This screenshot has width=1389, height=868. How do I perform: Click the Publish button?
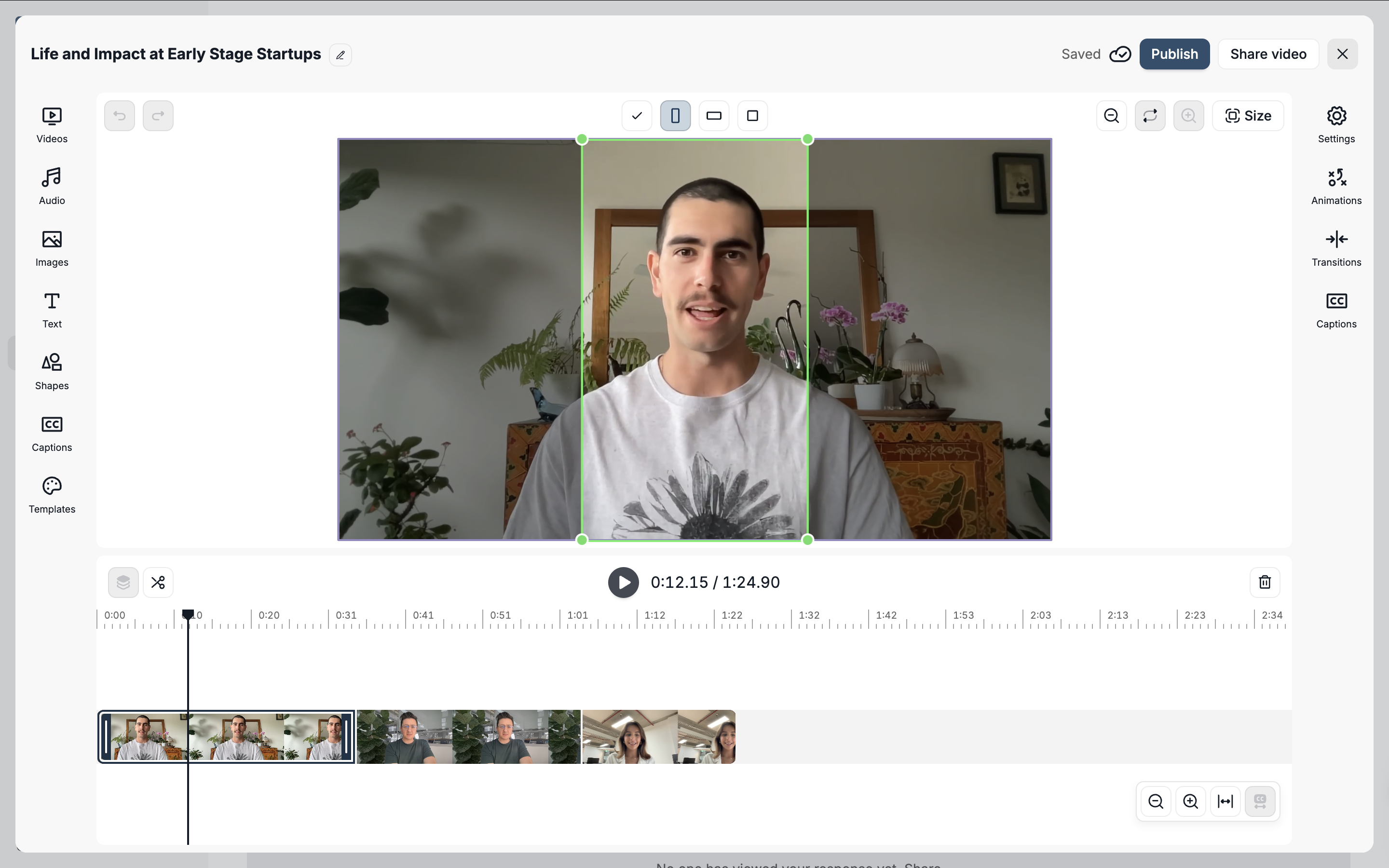[1174, 54]
